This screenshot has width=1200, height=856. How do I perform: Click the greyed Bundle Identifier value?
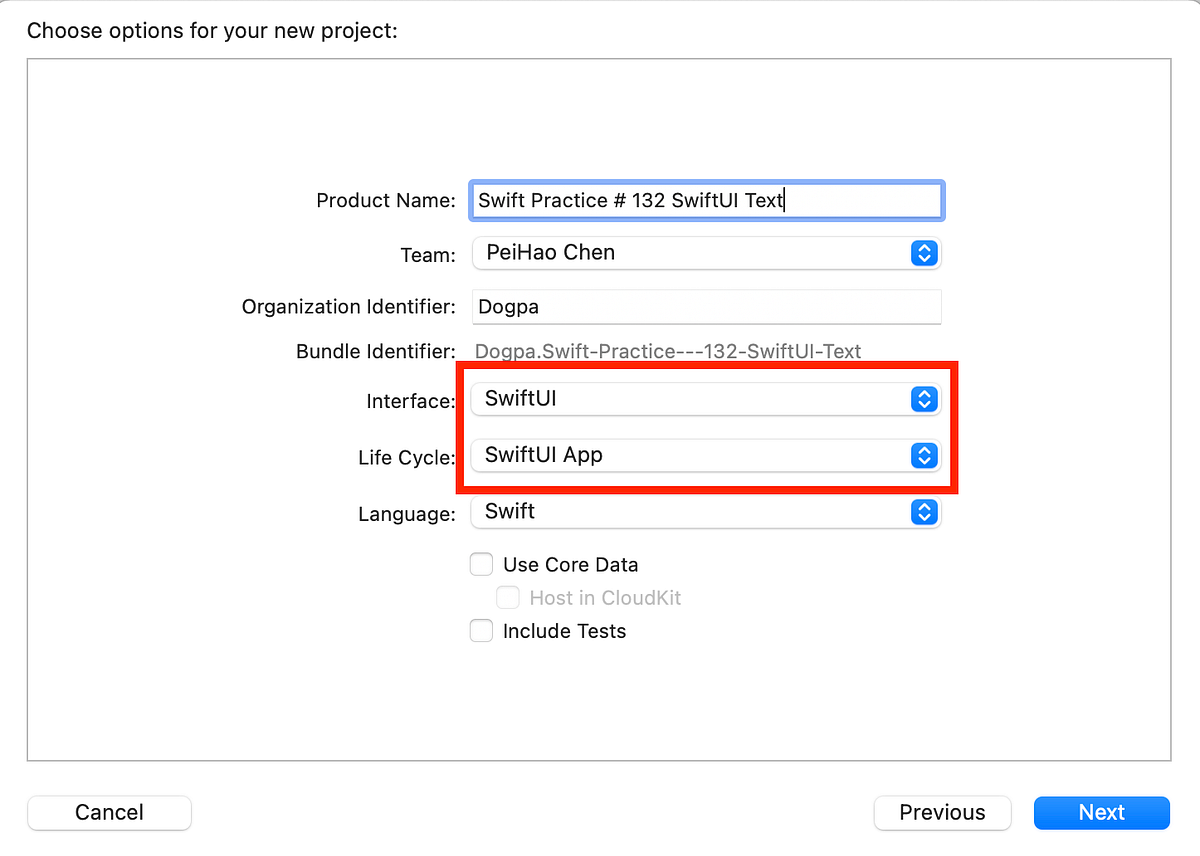[668, 351]
